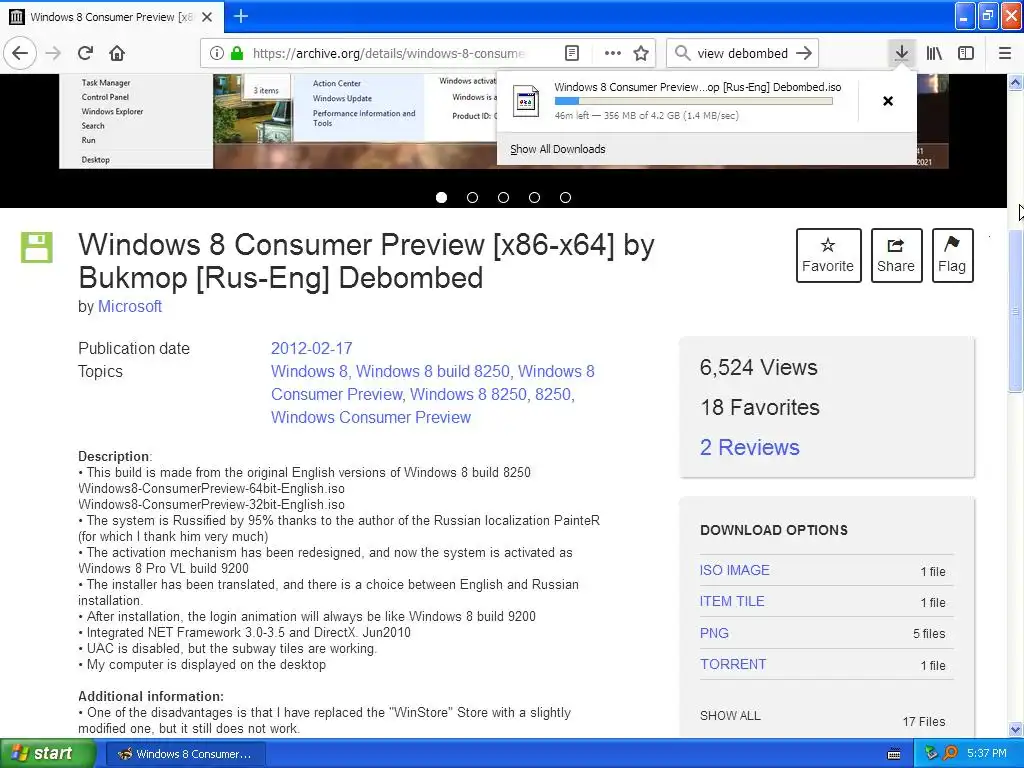1024x768 pixels.
Task: Click the Windows 8 Consumer taskbar item
Action: pyautogui.click(x=185, y=754)
